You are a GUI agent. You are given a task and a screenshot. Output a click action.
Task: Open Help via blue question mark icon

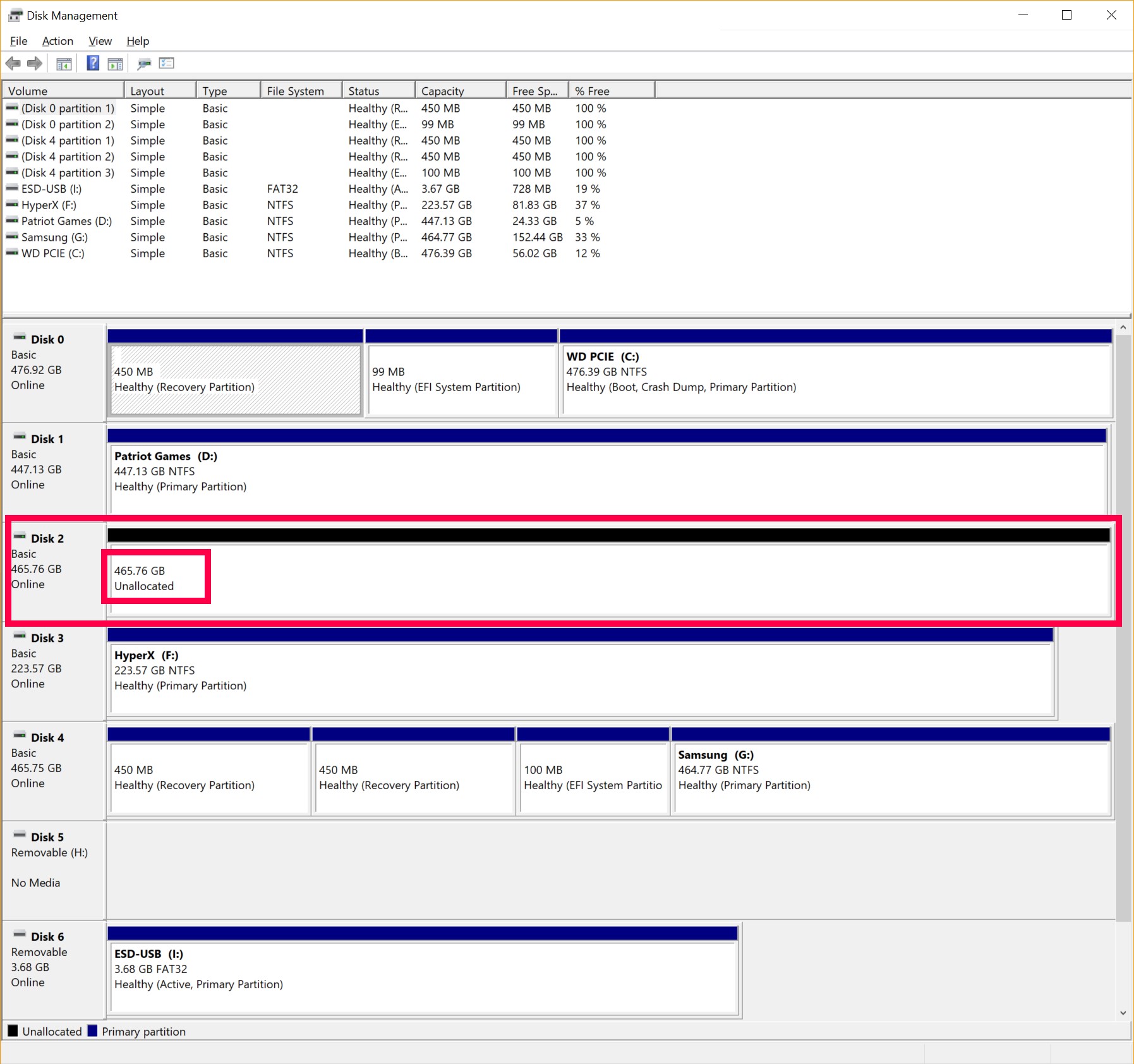(93, 63)
